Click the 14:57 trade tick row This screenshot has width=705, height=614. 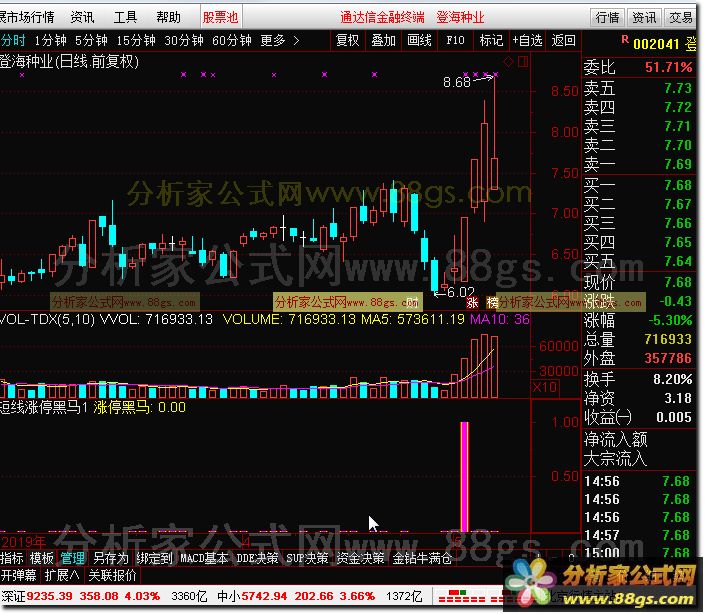click(x=638, y=535)
